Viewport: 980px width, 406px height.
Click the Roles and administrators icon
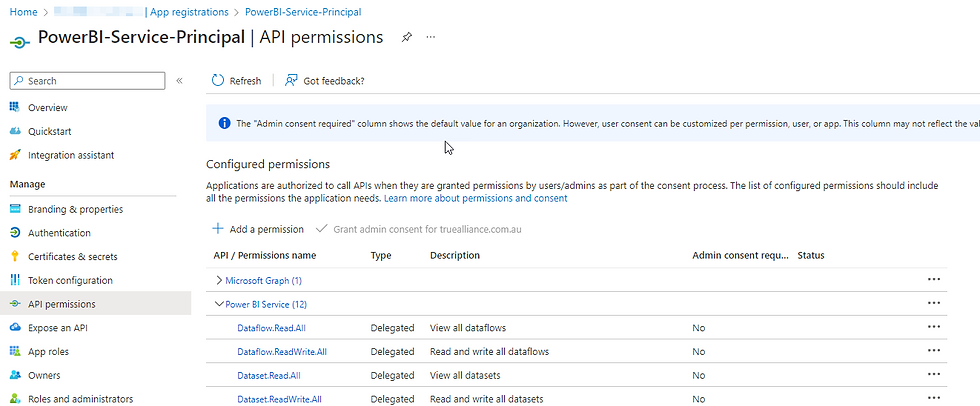pos(16,399)
